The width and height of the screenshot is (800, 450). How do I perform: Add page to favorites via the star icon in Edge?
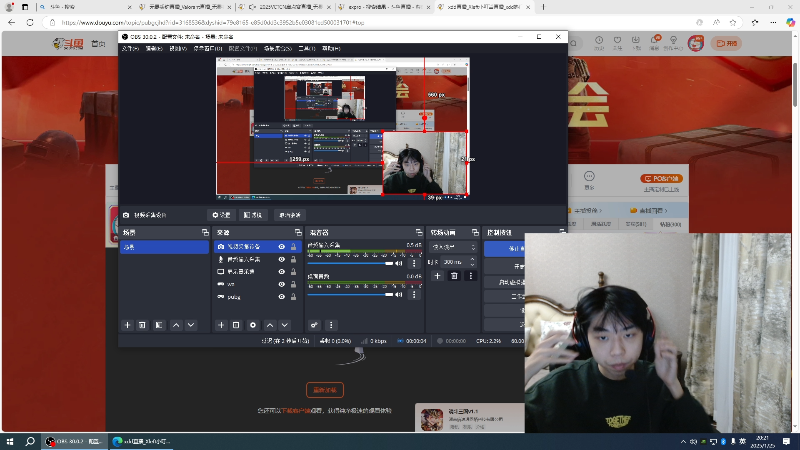point(733,22)
